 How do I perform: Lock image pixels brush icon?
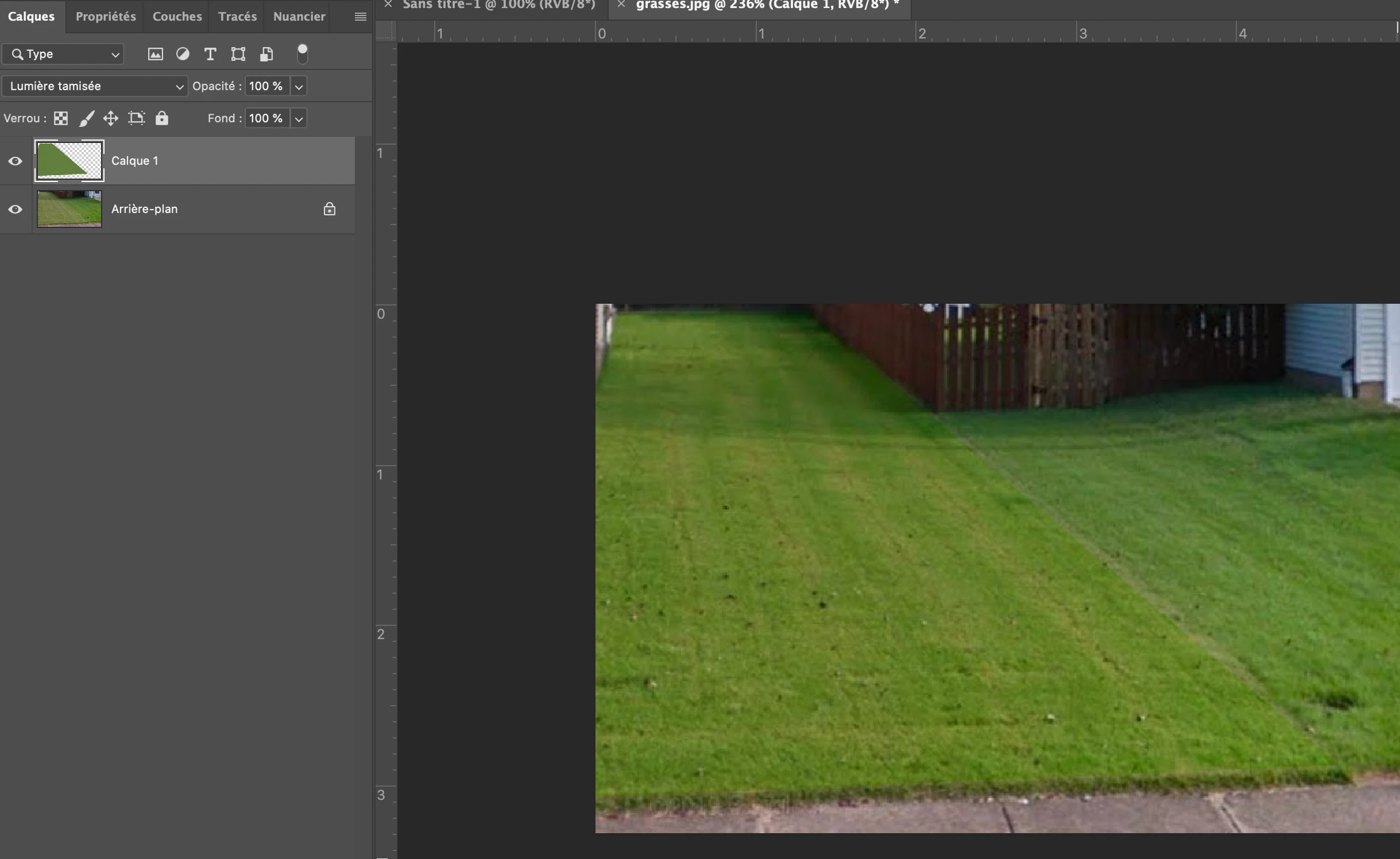click(87, 118)
